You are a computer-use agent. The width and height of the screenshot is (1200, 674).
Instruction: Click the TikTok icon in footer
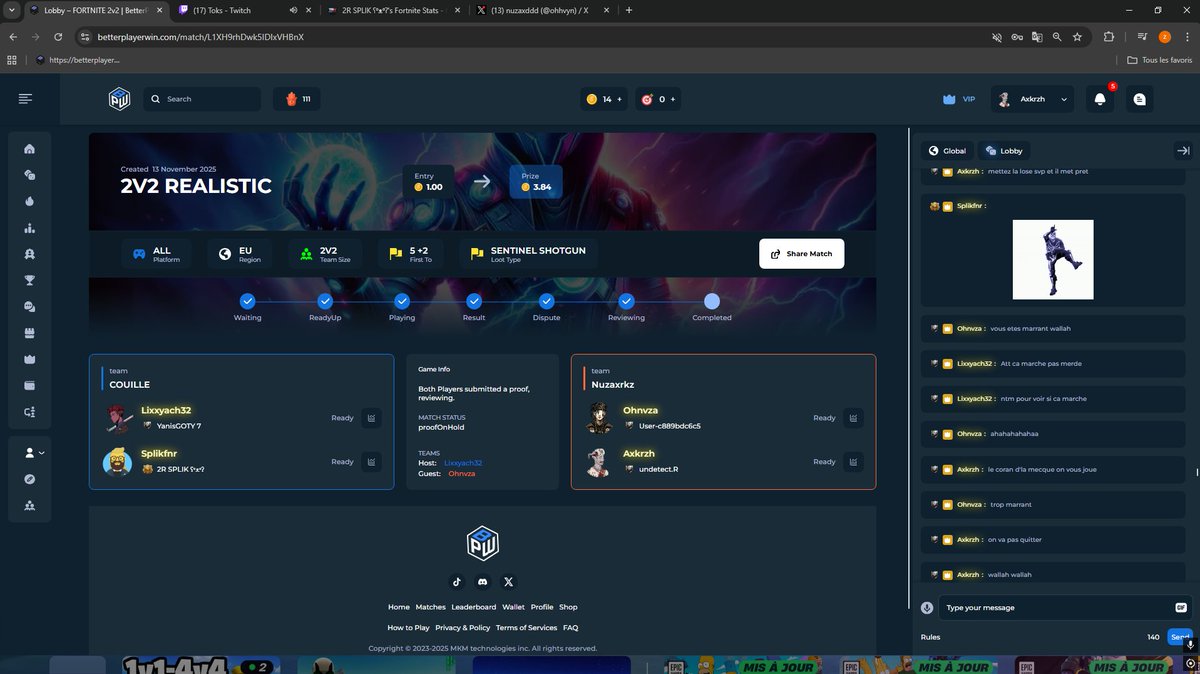click(457, 581)
